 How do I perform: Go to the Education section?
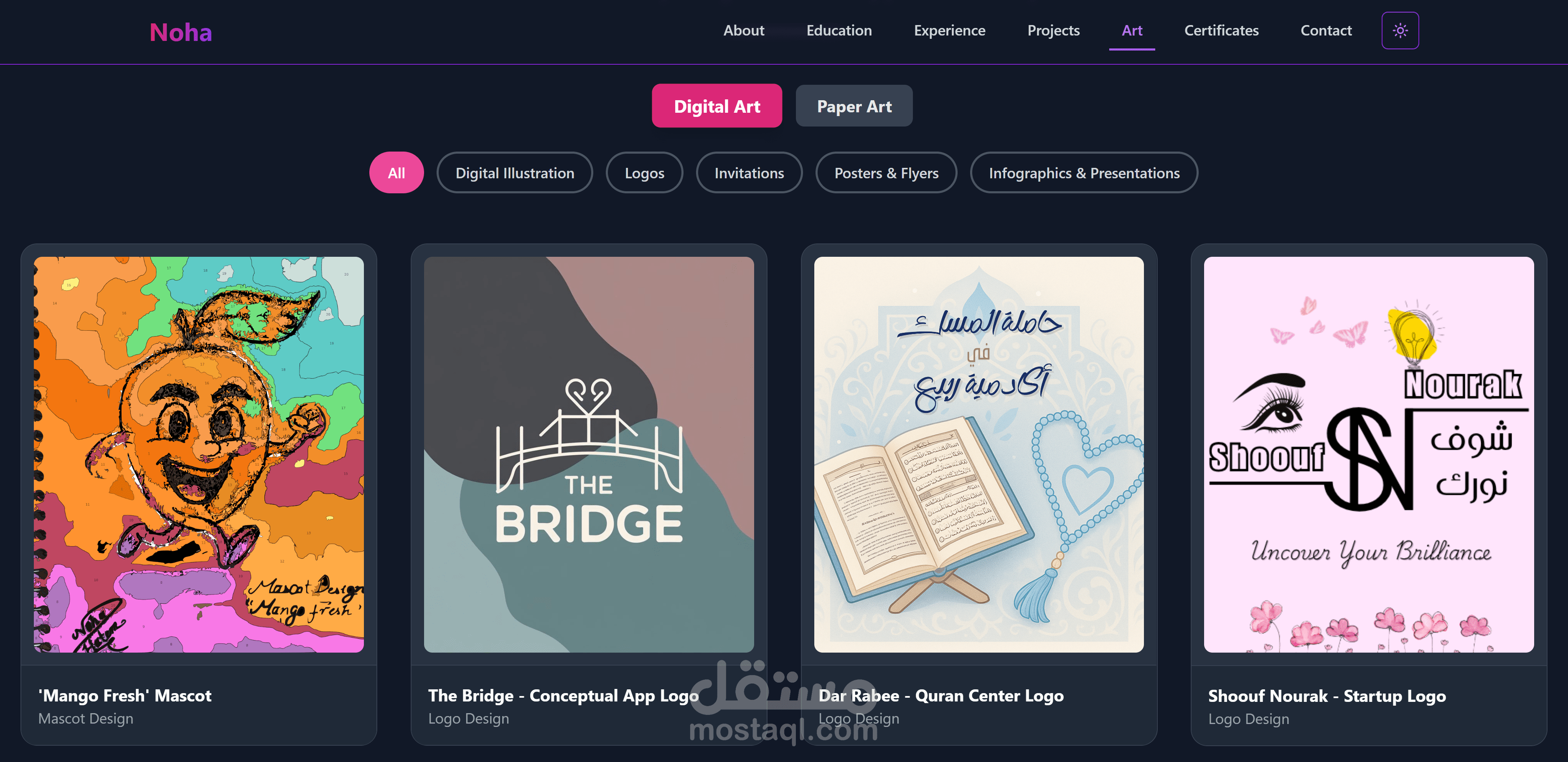click(x=839, y=30)
